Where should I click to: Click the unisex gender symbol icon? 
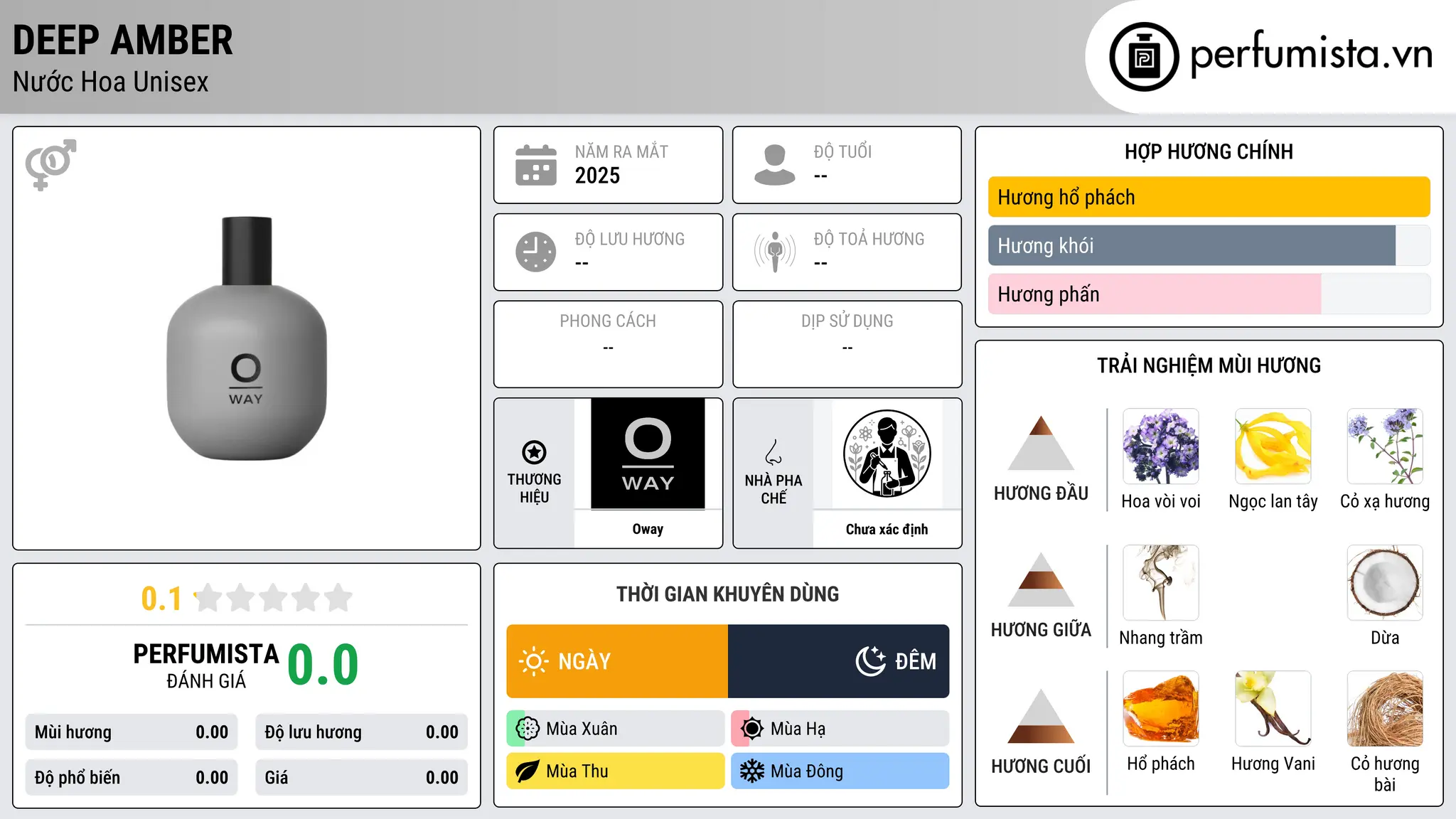pos(50,164)
